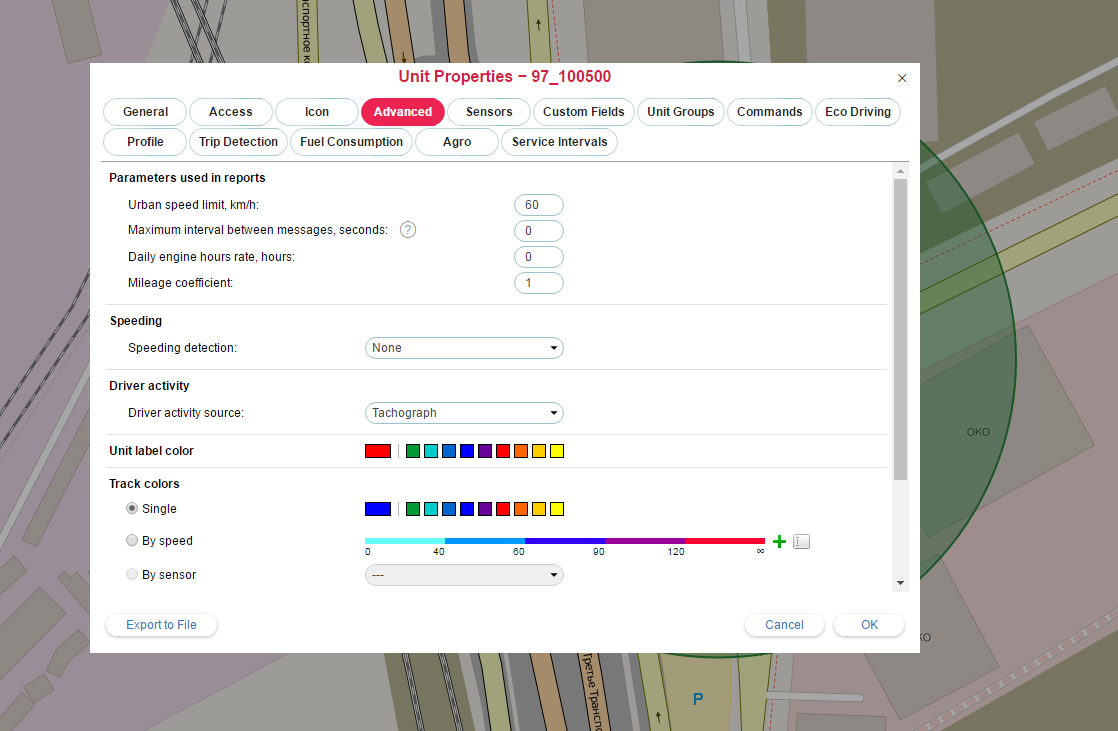The image size is (1118, 731).
Task: Switch to the Sensors tab
Action: pos(489,112)
